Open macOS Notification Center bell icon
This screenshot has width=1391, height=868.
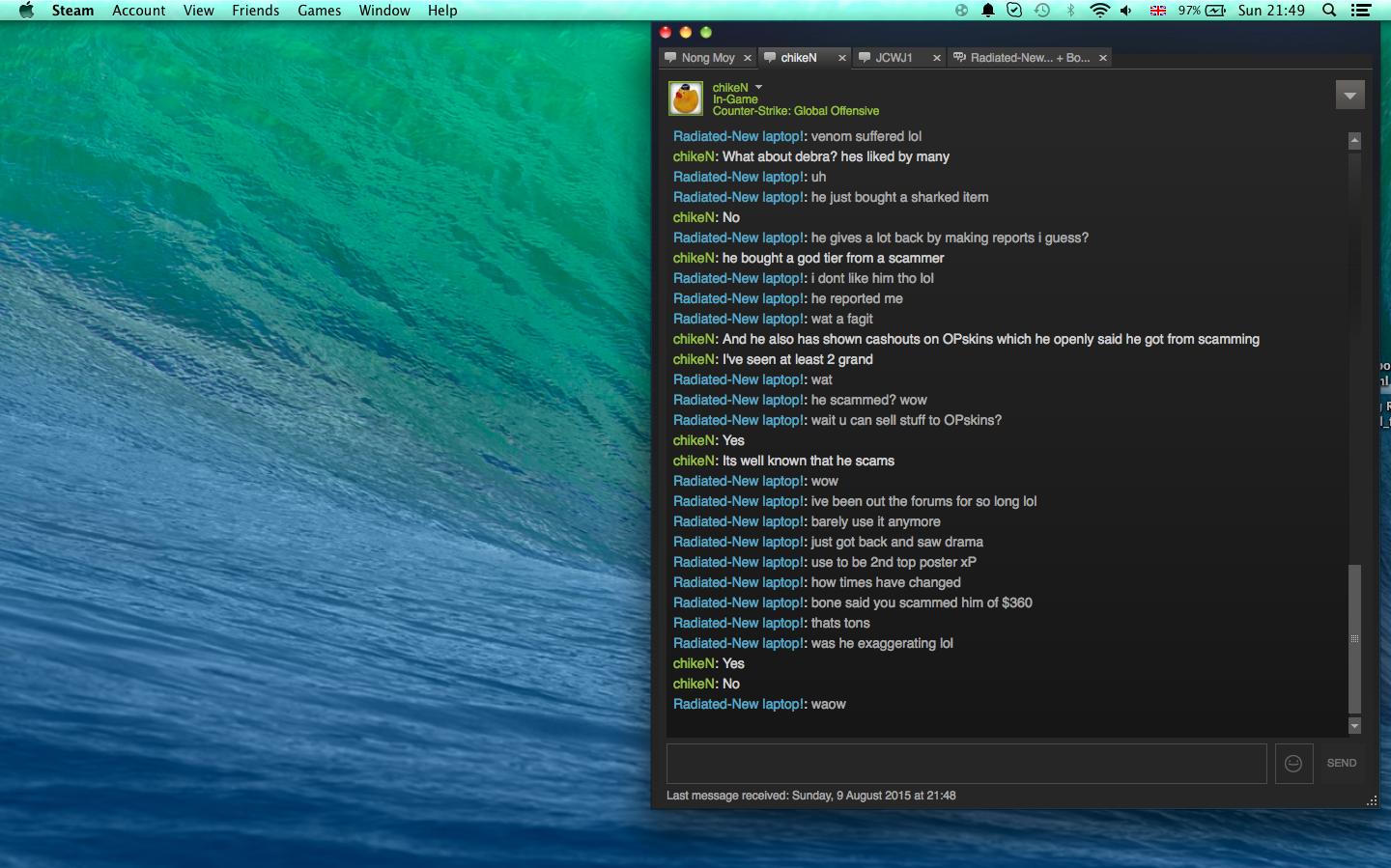[x=988, y=11]
